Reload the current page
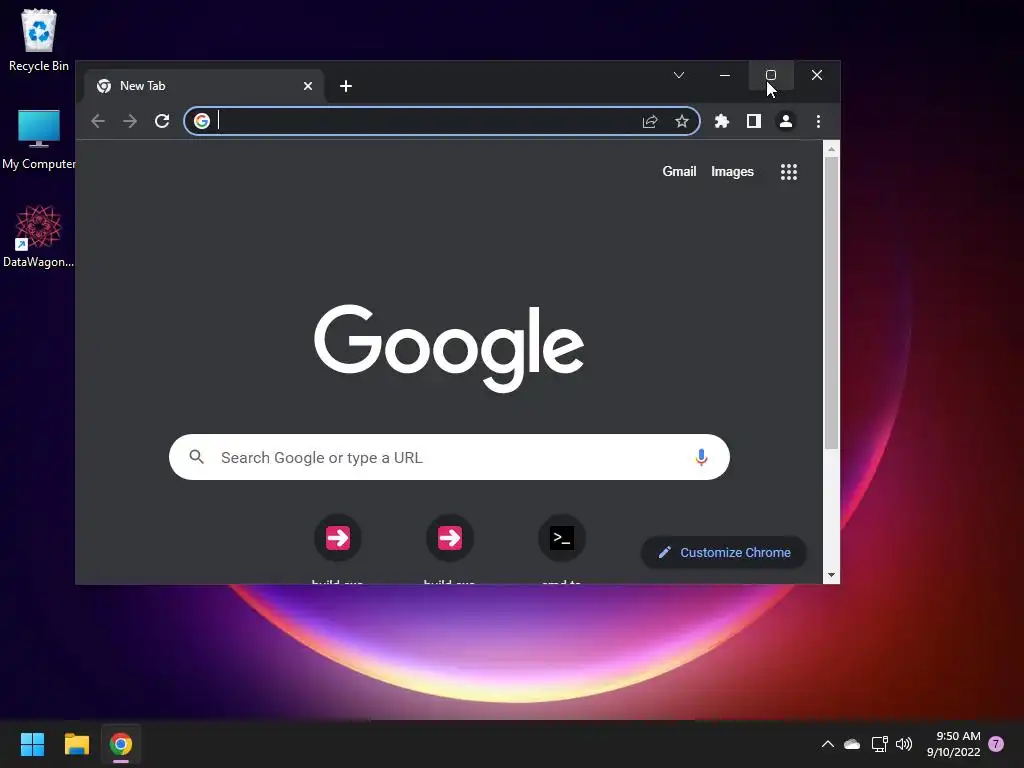 162,121
